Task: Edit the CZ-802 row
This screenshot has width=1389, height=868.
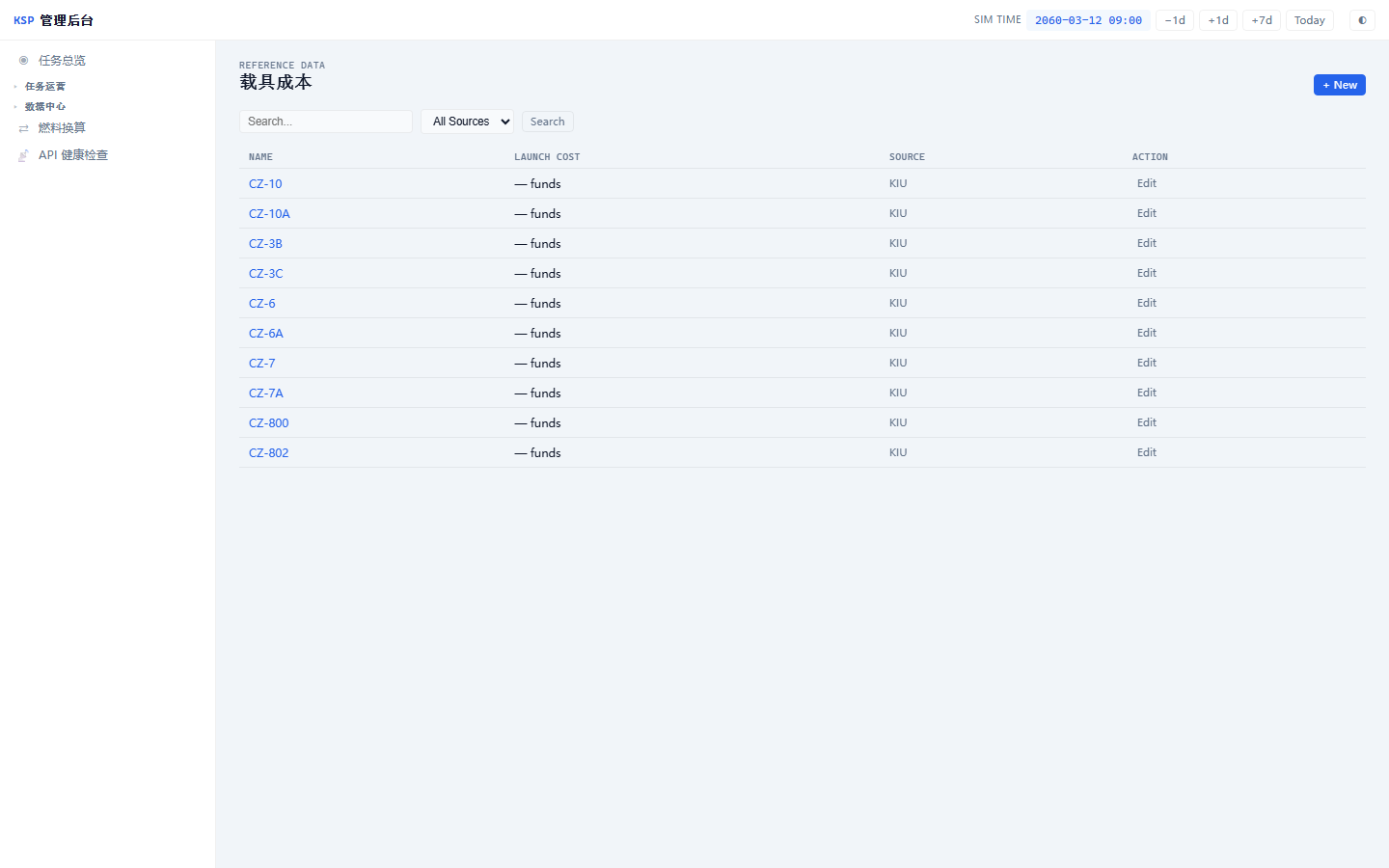Action: click(1147, 452)
